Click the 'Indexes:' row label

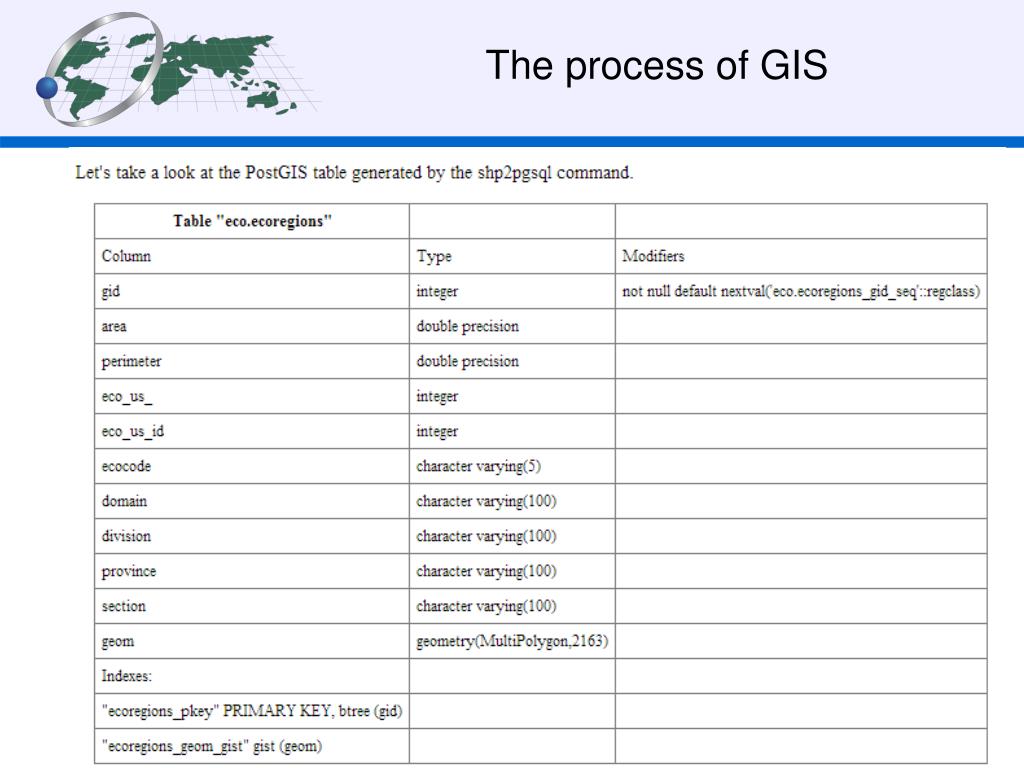[252, 676]
